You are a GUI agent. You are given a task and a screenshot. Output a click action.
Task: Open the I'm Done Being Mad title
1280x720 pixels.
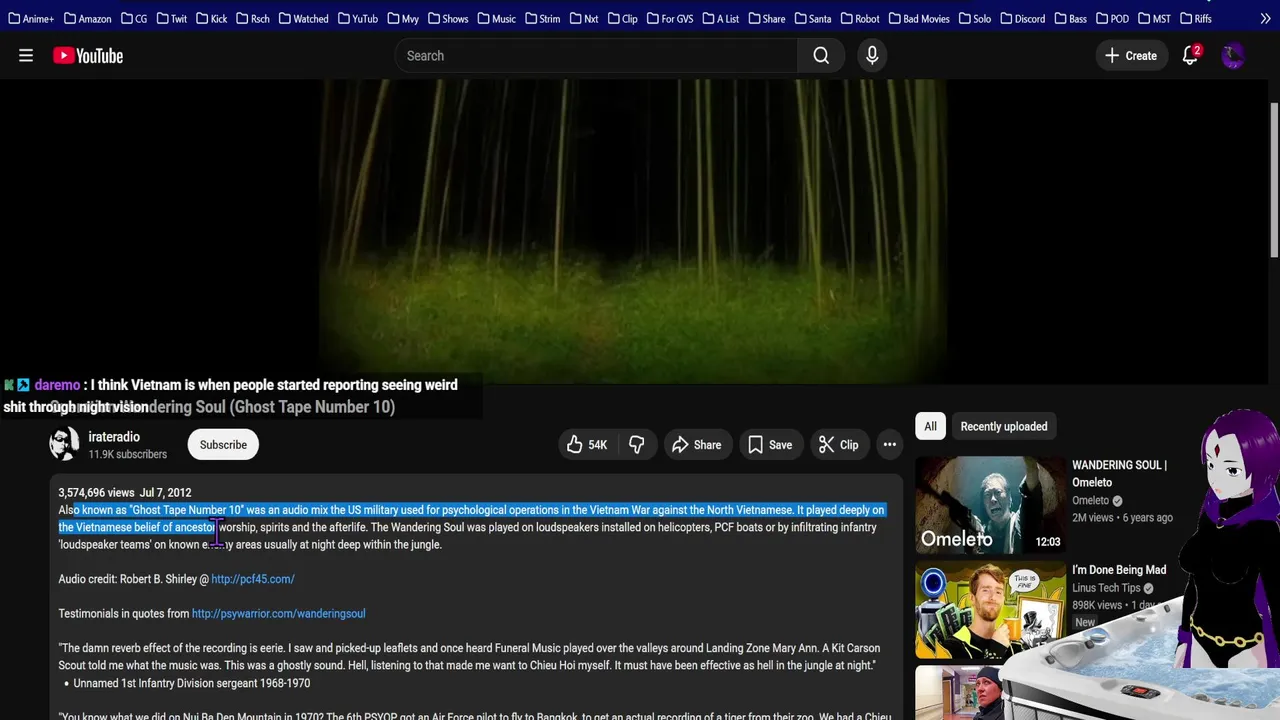1119,570
